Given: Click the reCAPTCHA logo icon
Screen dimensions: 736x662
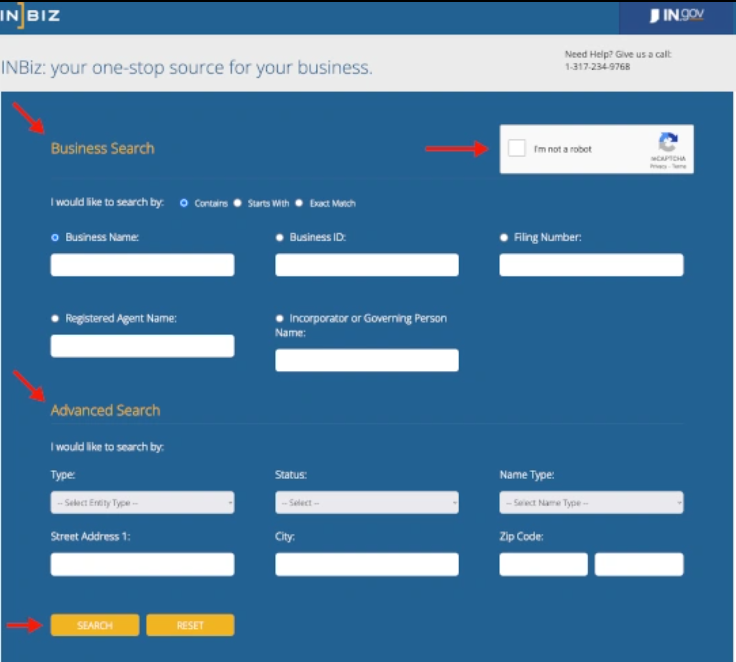Looking at the screenshot, I should (x=668, y=142).
